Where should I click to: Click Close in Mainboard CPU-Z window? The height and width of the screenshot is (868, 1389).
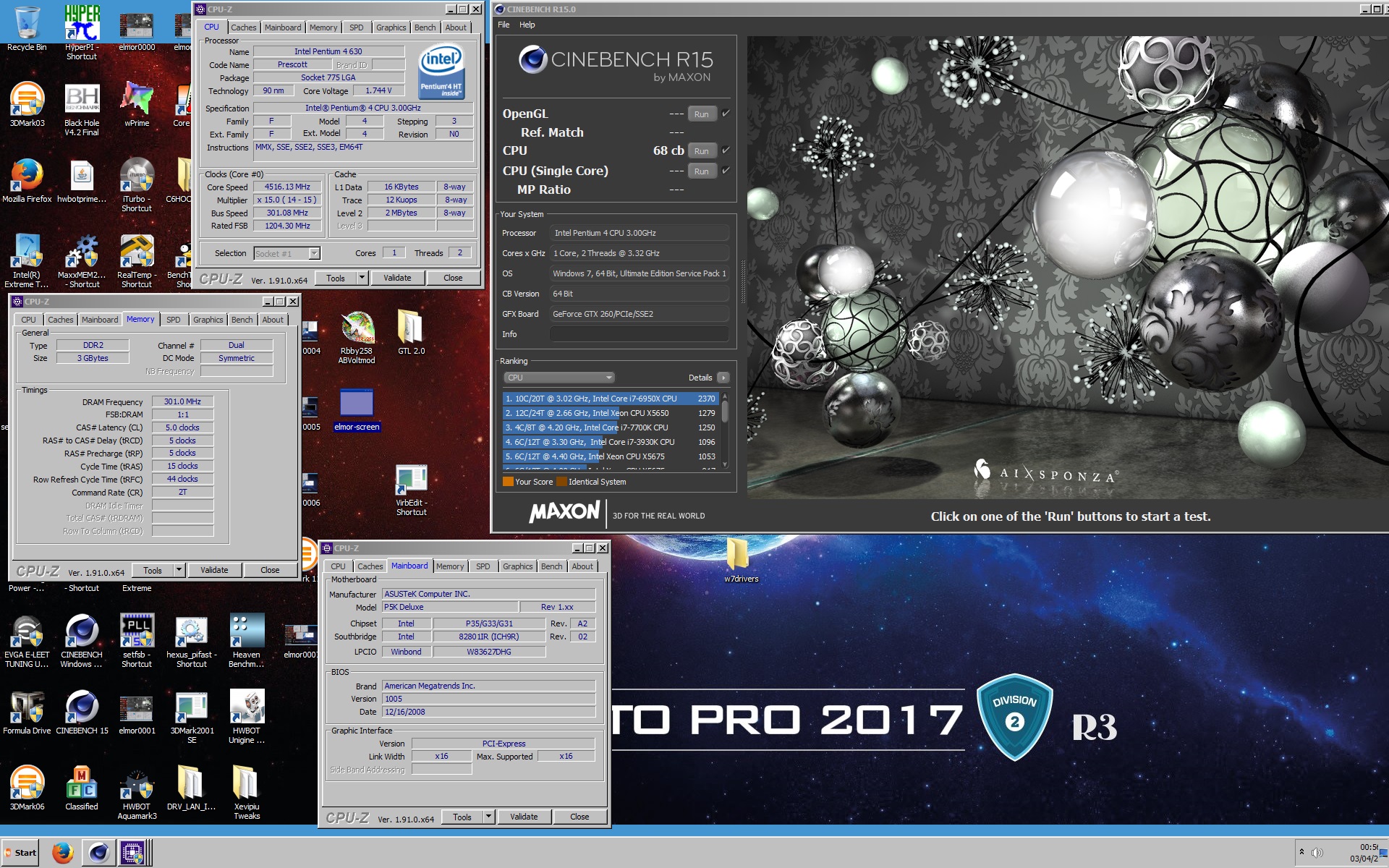[579, 817]
